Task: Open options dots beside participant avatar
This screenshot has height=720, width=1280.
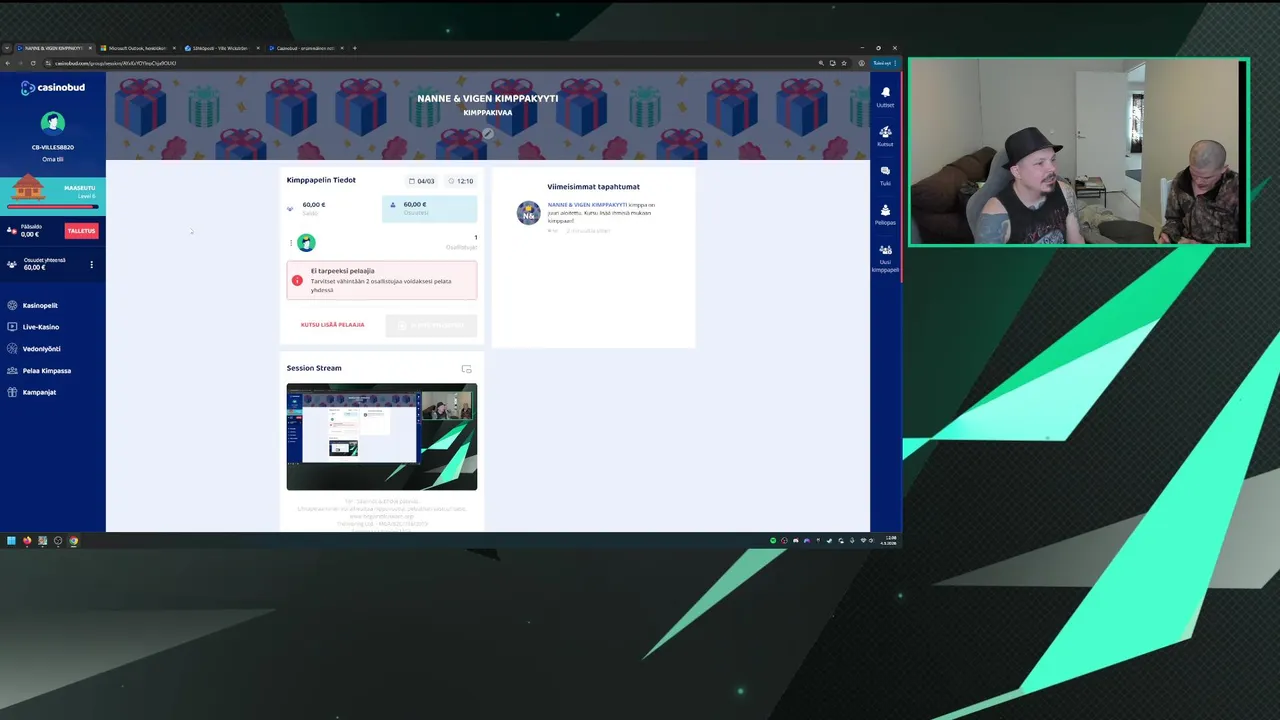Action: click(291, 243)
